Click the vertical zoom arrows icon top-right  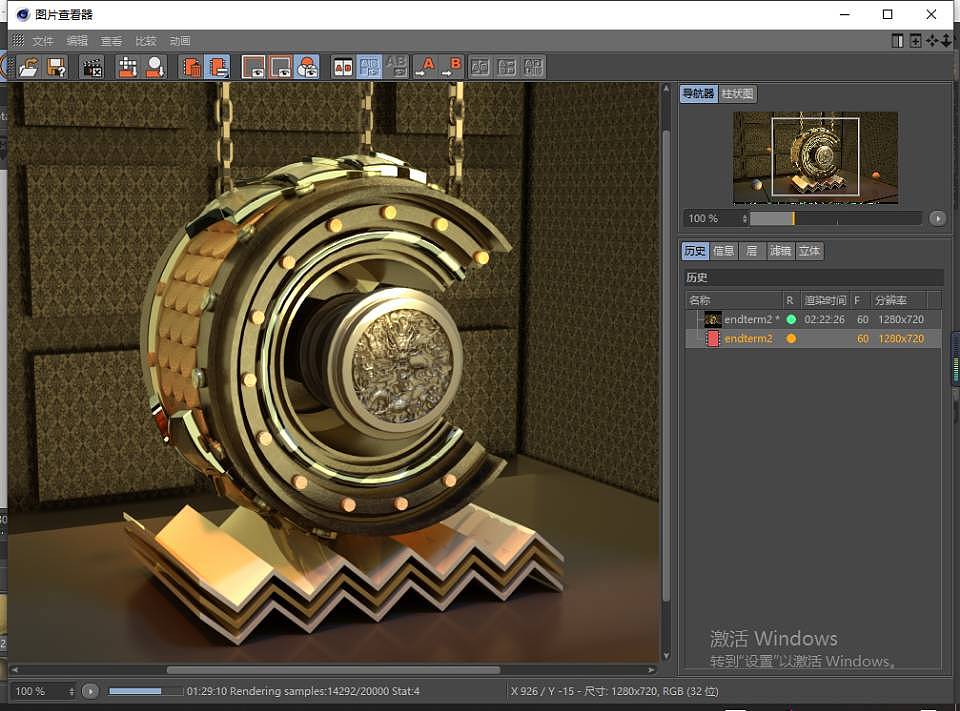coord(946,40)
